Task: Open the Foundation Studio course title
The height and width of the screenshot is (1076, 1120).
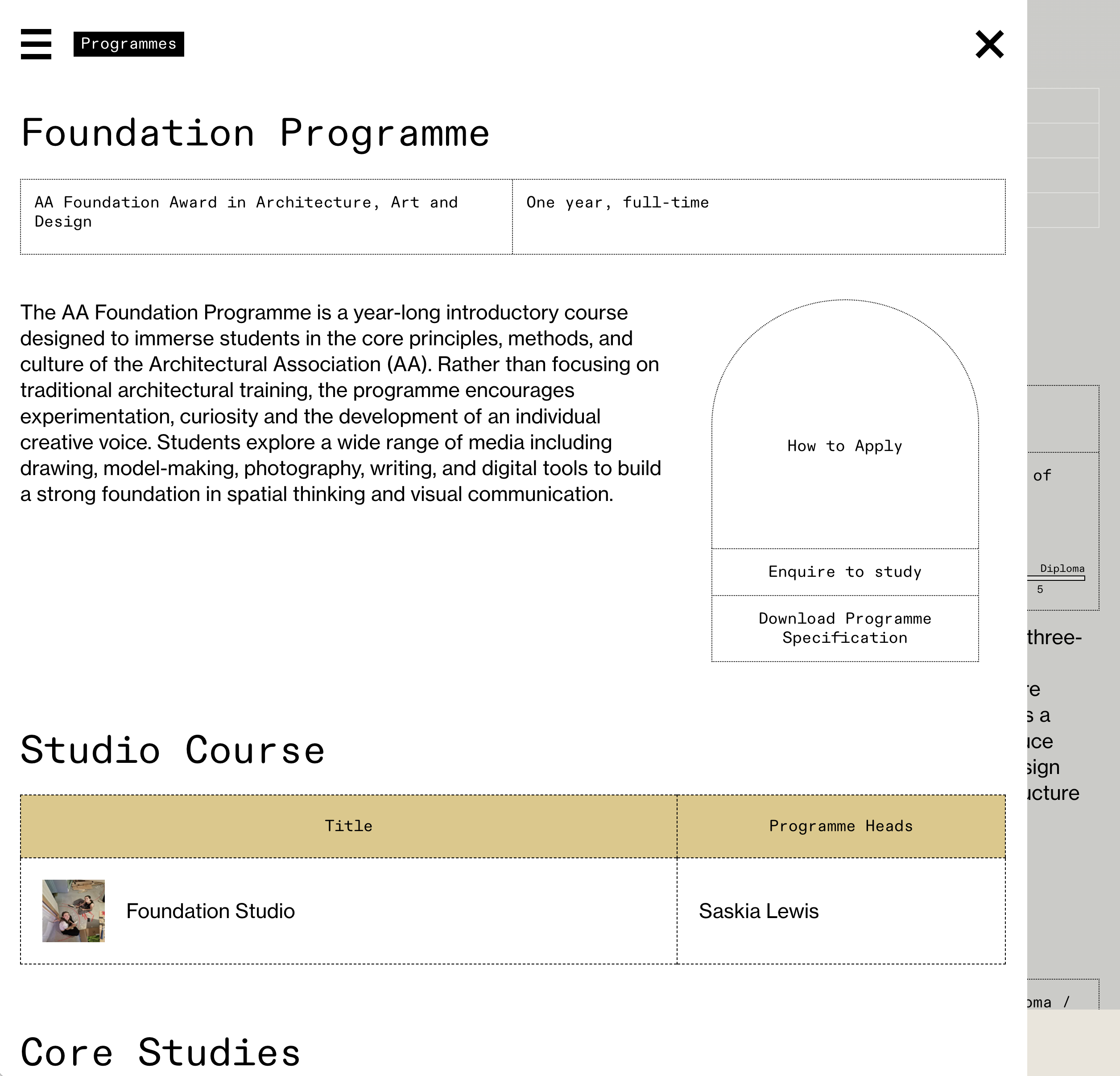Action: click(x=210, y=911)
